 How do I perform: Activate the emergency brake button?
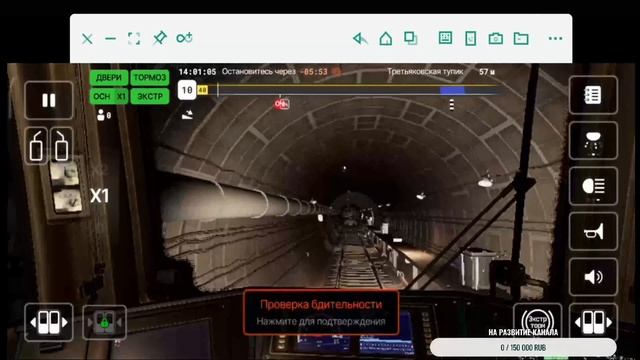(x=538, y=320)
